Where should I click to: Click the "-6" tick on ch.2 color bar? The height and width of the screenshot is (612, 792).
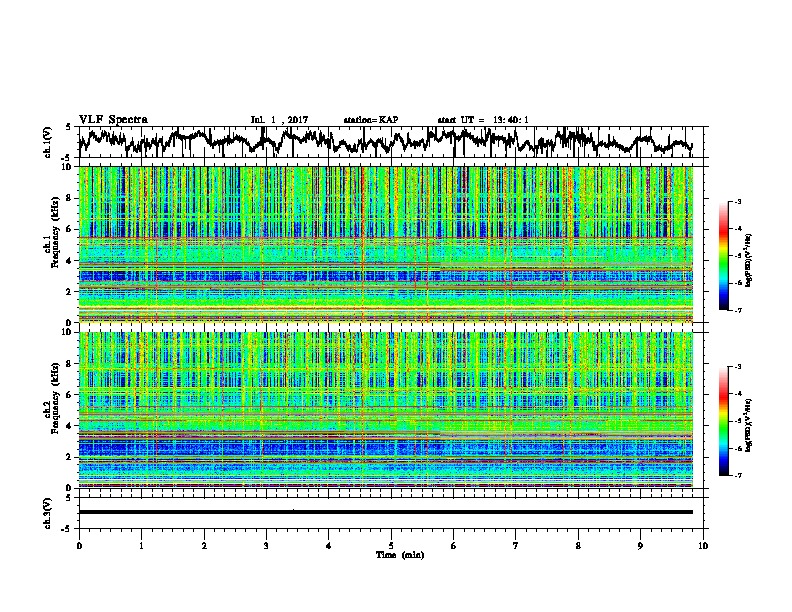738,448
